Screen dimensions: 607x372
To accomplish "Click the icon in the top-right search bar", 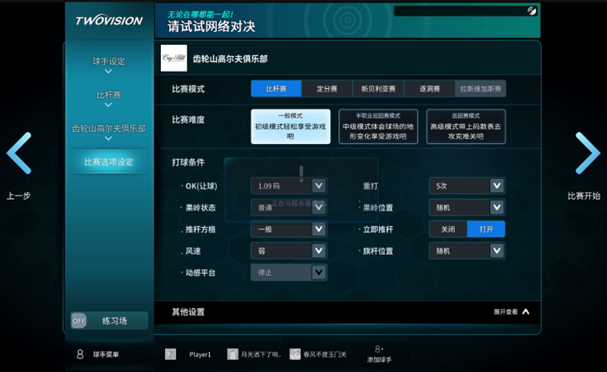I will tap(532, 11).
